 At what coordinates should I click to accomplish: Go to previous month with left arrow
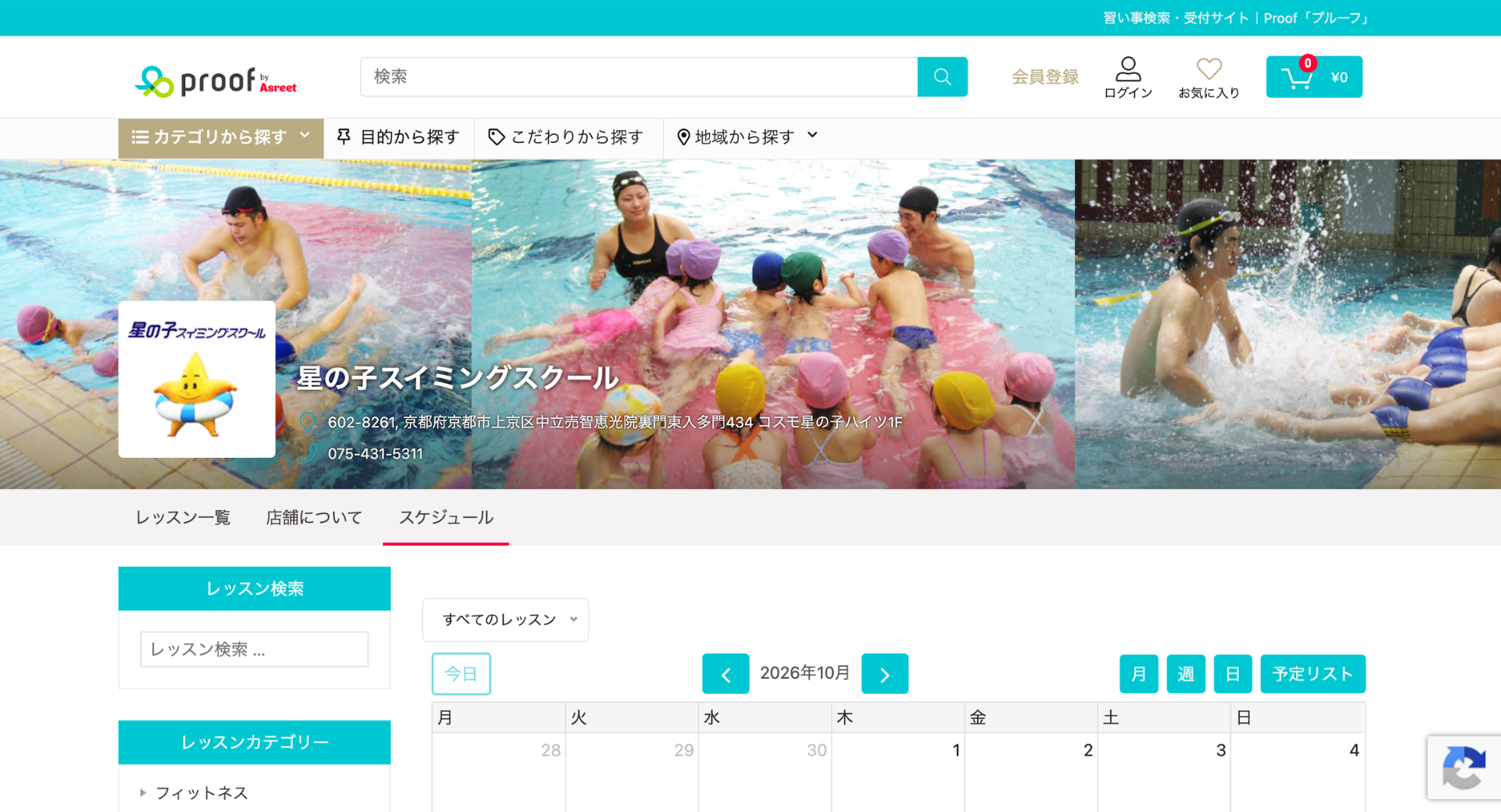725,674
